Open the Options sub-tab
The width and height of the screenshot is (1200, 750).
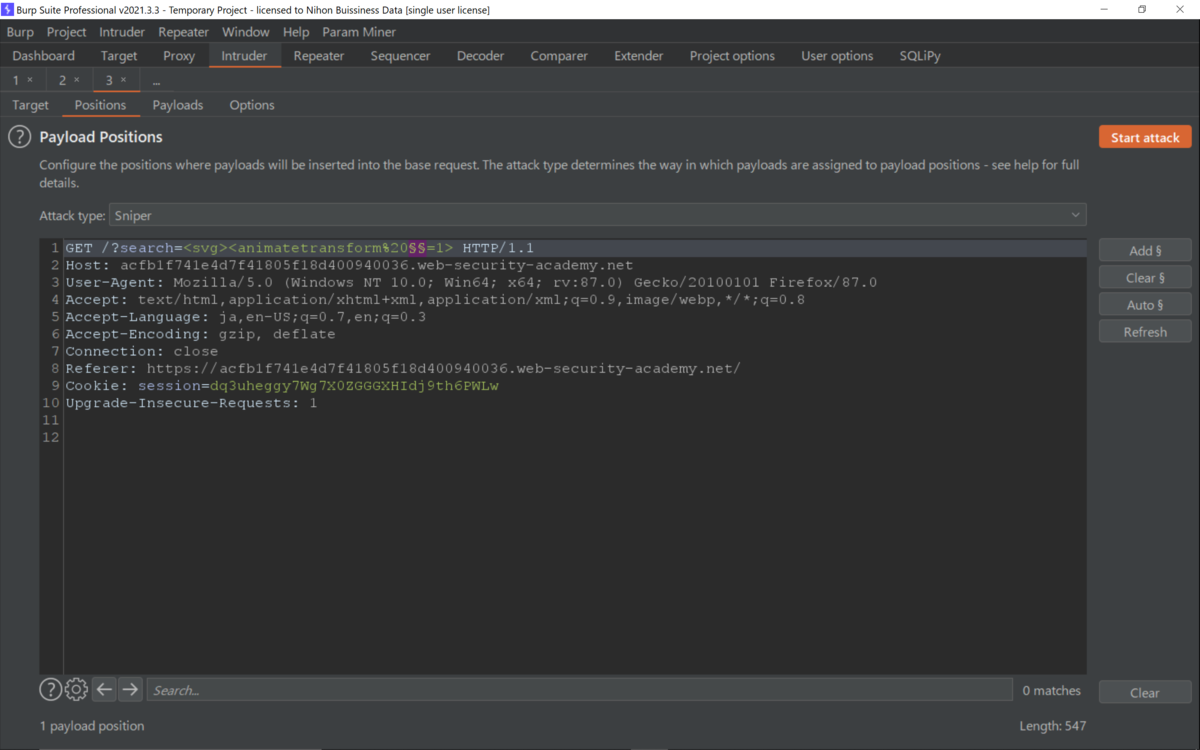click(252, 105)
